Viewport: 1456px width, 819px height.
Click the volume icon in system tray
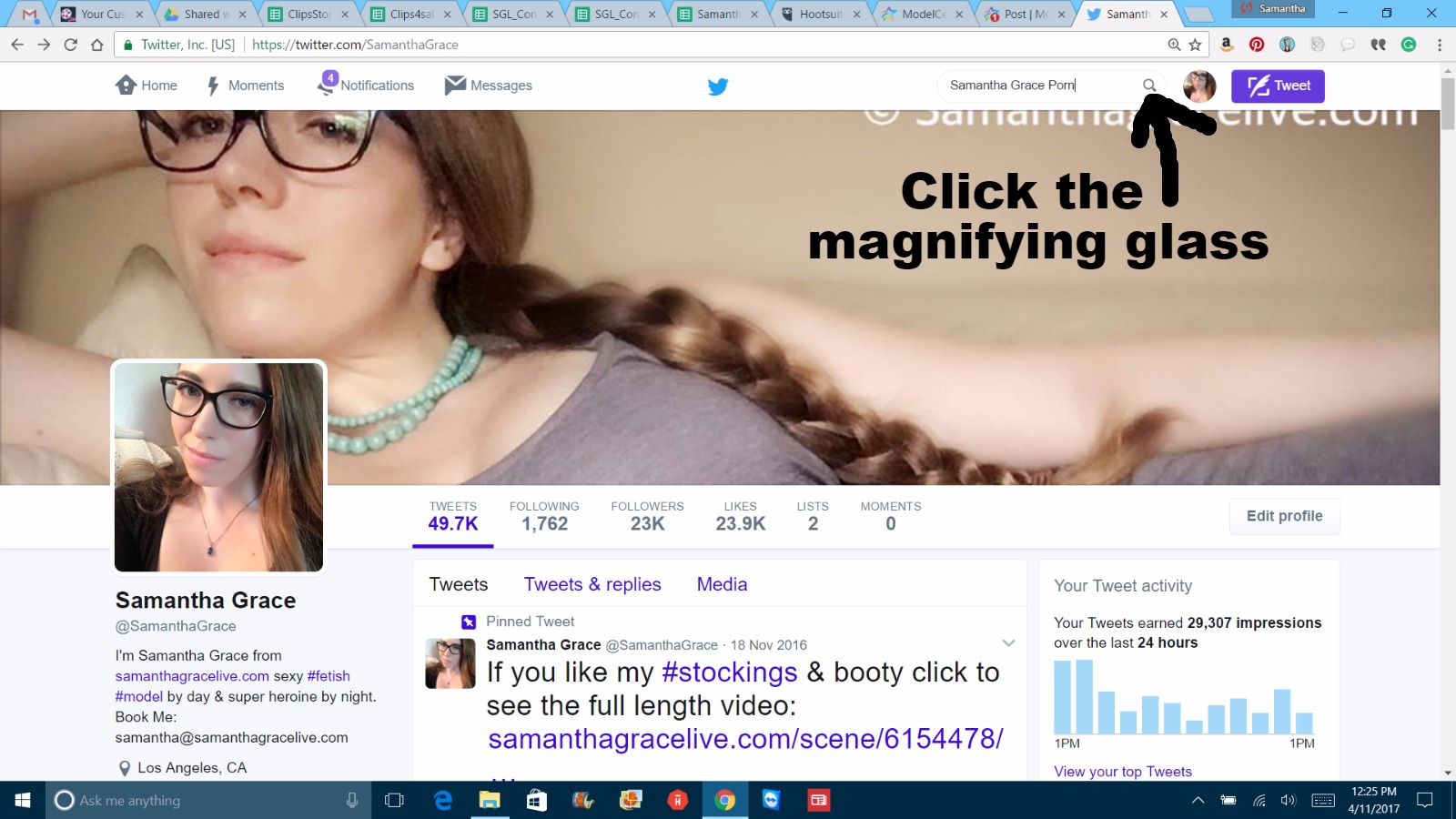pos(1288,800)
